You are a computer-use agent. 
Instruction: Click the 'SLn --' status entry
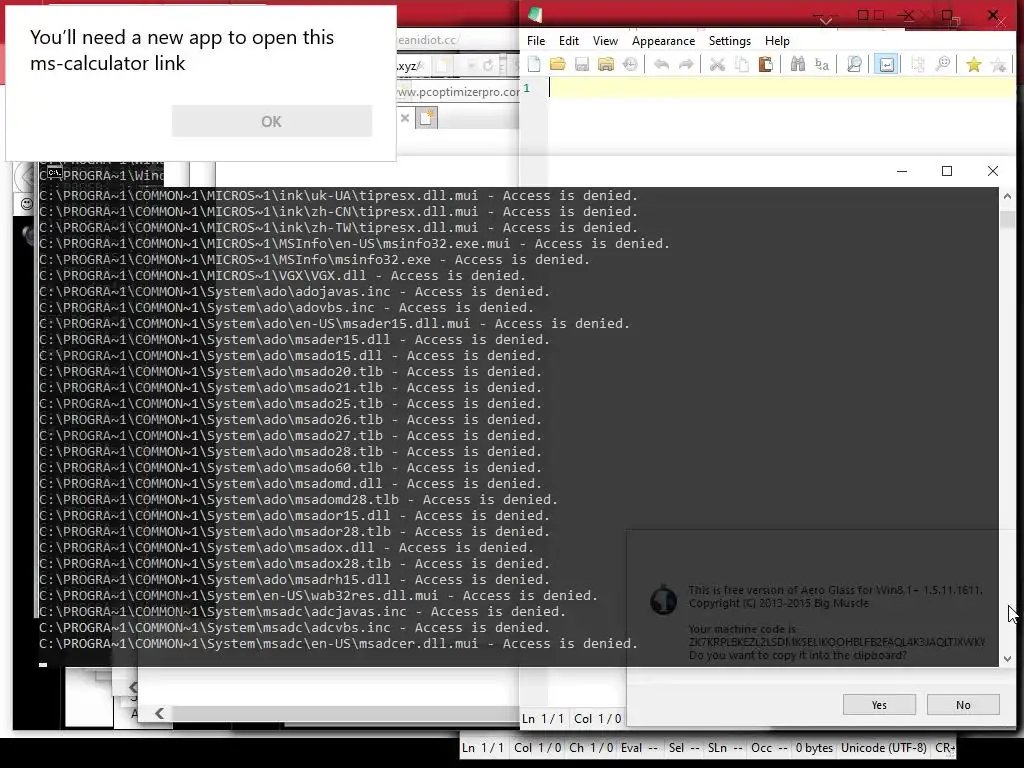[725, 748]
